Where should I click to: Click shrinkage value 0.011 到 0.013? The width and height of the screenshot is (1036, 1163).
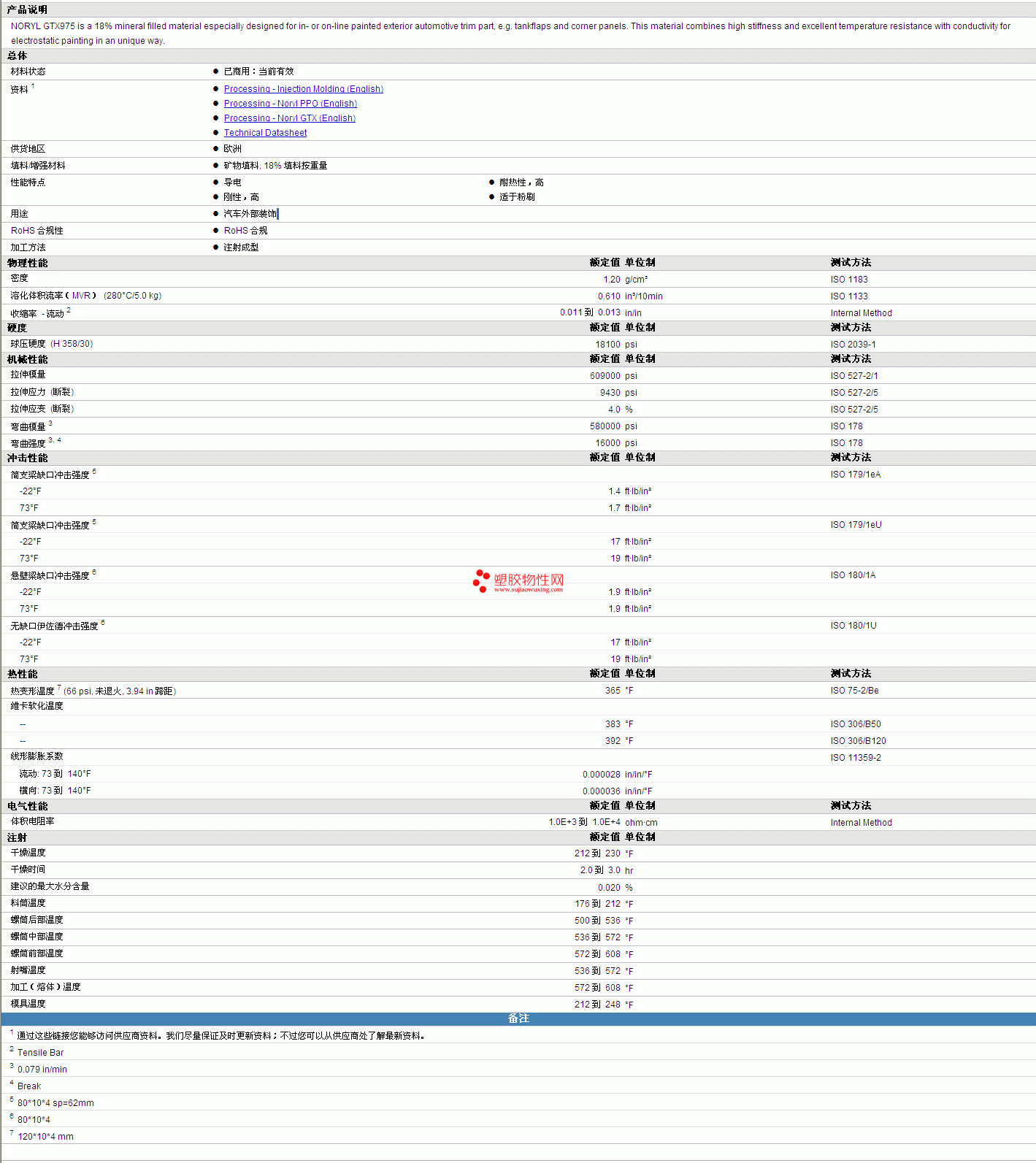[x=590, y=312]
